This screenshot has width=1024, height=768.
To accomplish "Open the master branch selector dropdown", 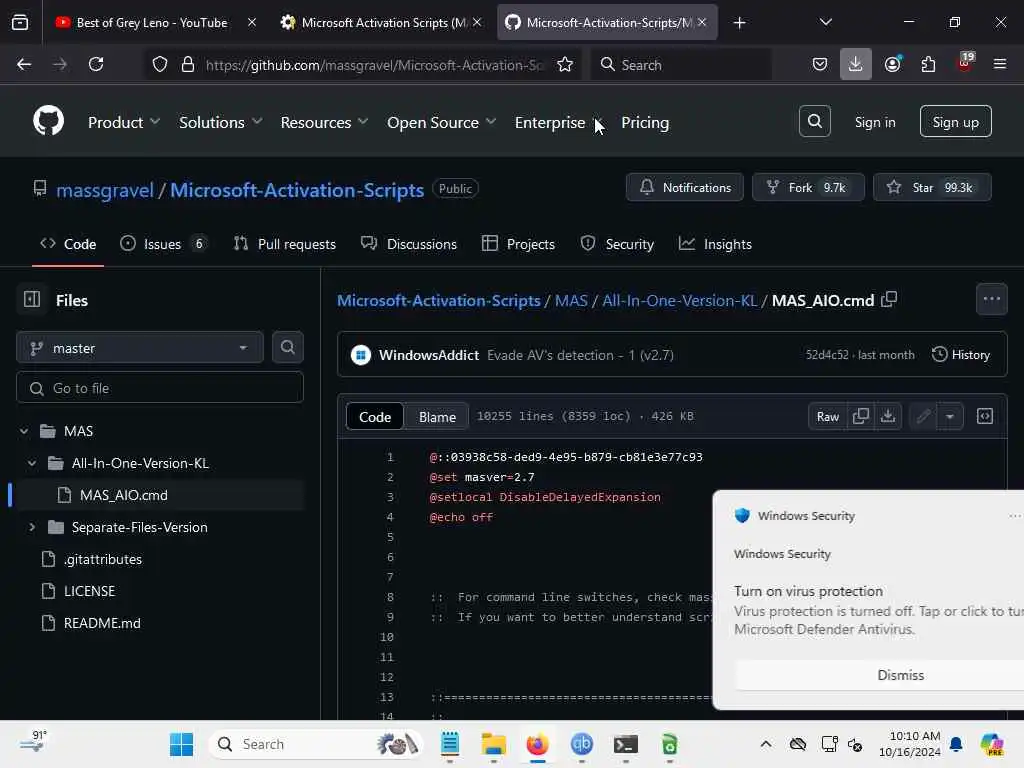I will (140, 347).
